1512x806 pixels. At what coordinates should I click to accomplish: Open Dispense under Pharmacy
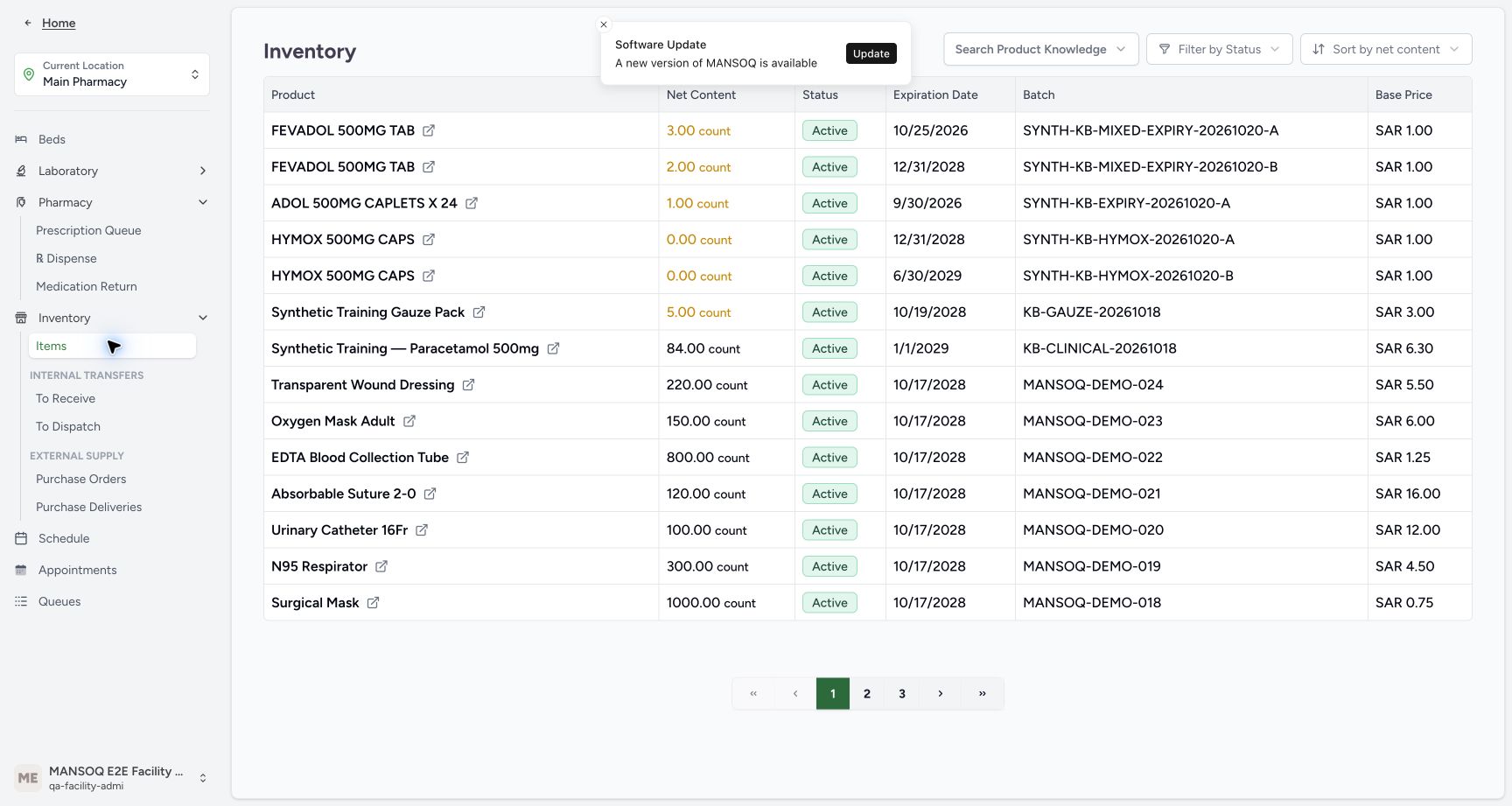point(66,258)
